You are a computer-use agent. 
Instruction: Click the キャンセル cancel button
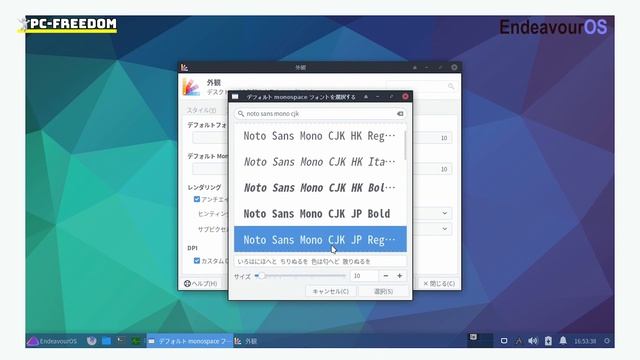331,291
